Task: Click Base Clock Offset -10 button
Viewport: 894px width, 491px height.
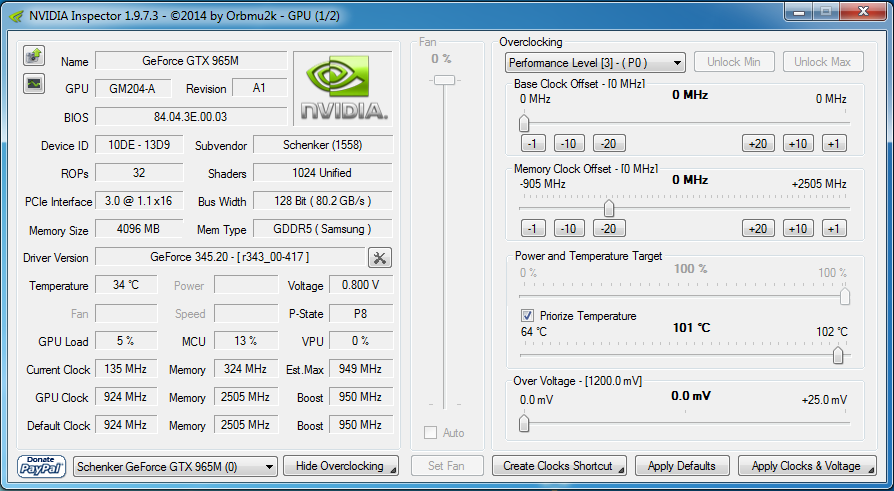Action: pyautogui.click(x=569, y=143)
